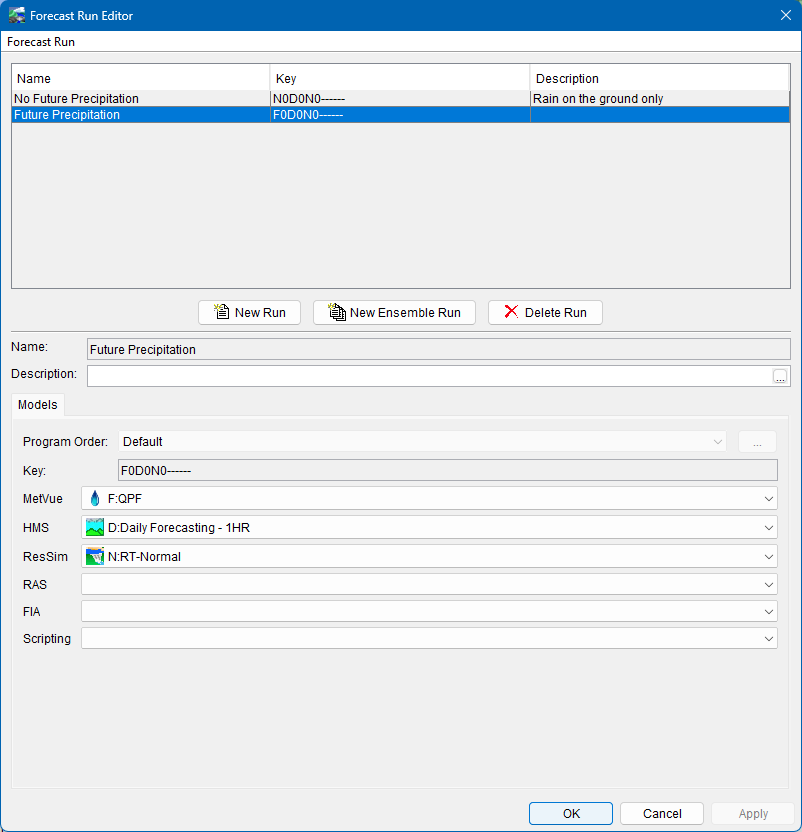Select the Future Precipitation run row

coord(401,115)
